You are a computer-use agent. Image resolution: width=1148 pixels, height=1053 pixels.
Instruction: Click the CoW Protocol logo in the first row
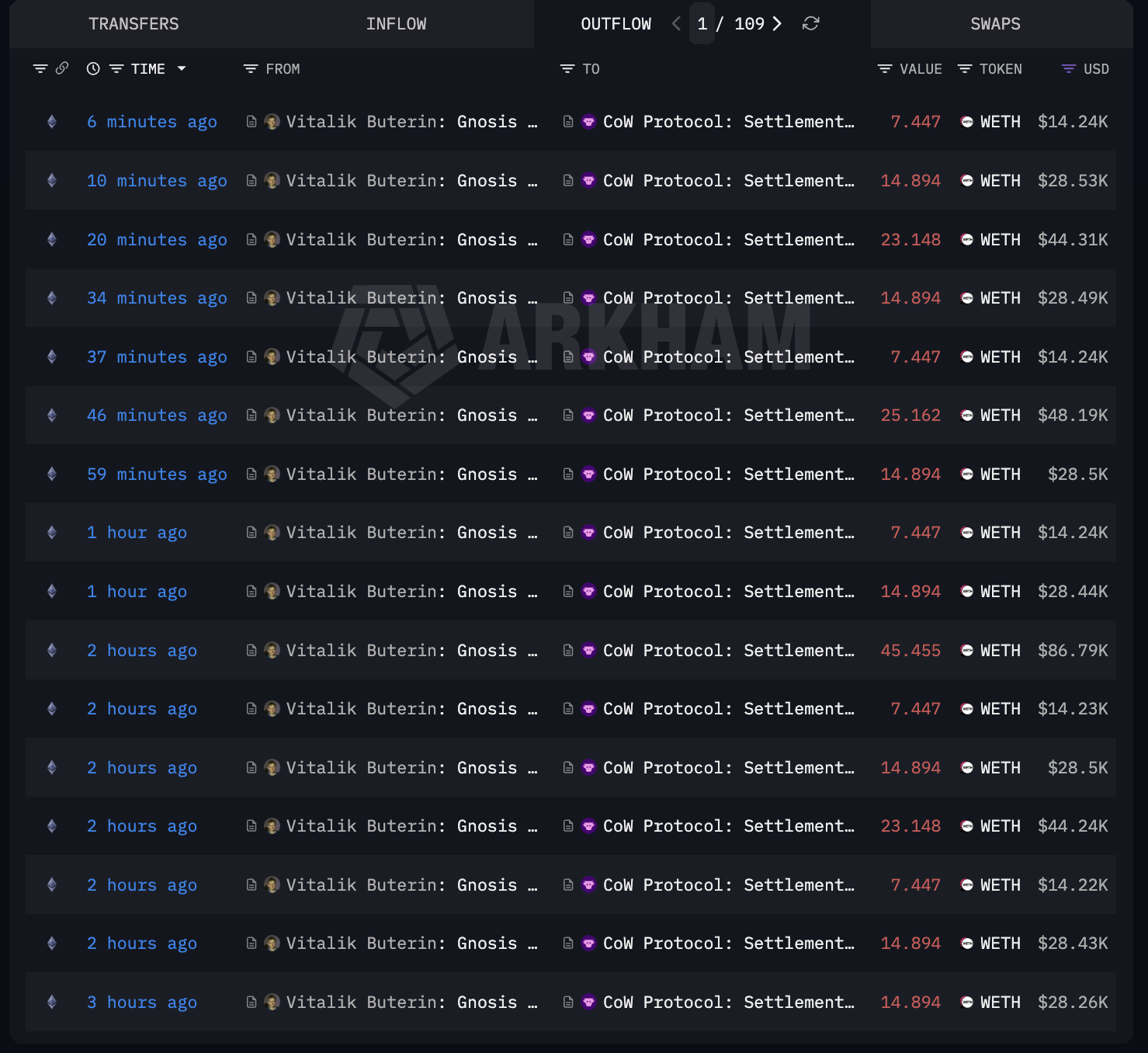(x=589, y=121)
